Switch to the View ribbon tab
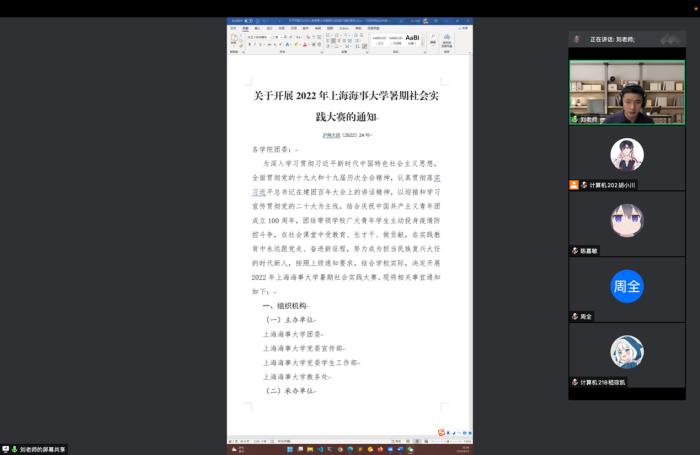Screen dimensions: 700x455 329,28
